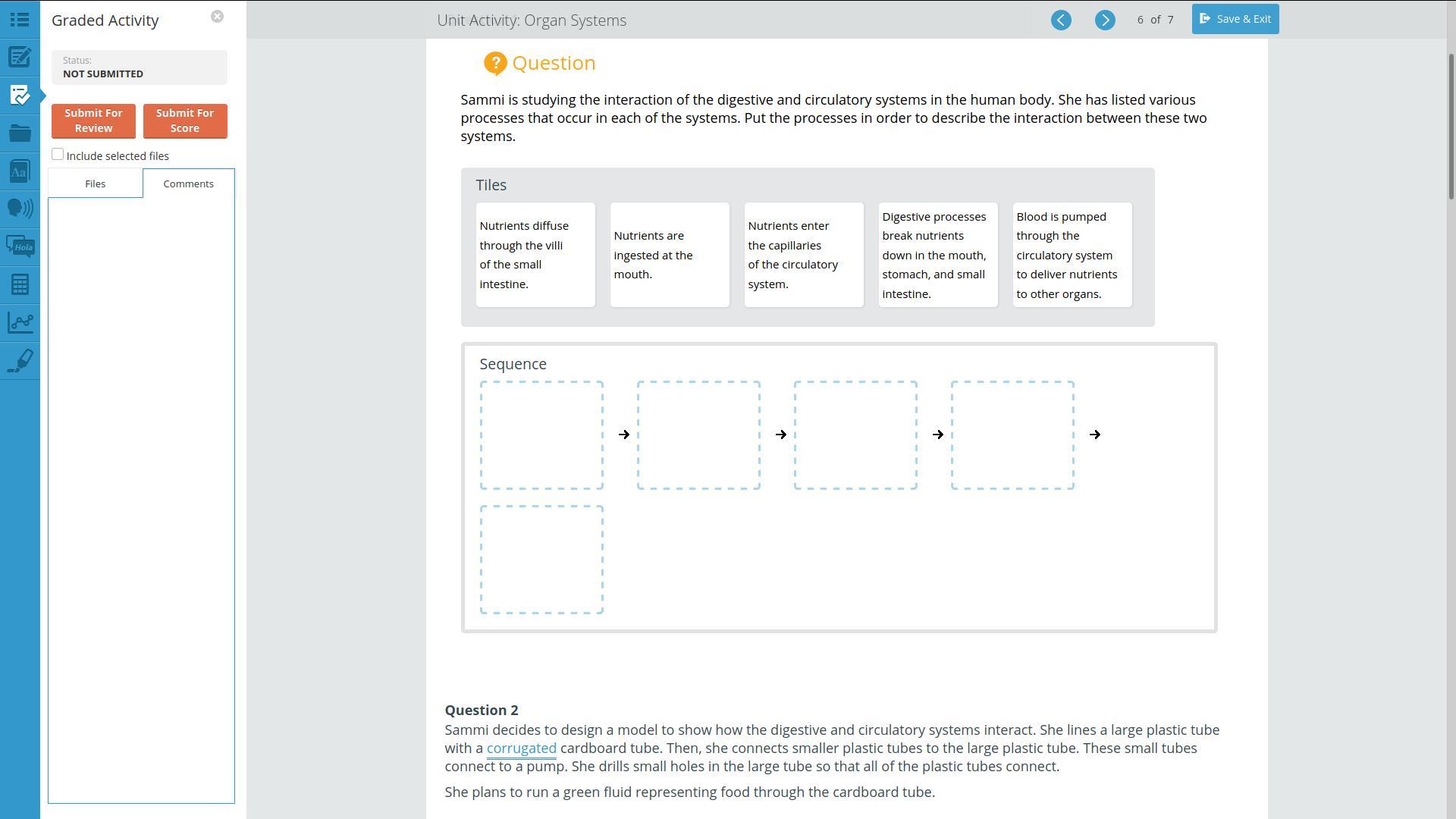Screen dimensions: 1456x819
Task: Check the Include selected files checkbox
Action: pos(58,155)
